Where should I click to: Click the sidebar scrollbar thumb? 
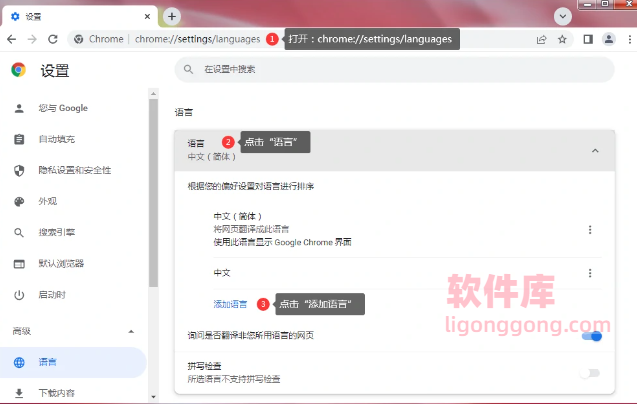[x=153, y=193]
